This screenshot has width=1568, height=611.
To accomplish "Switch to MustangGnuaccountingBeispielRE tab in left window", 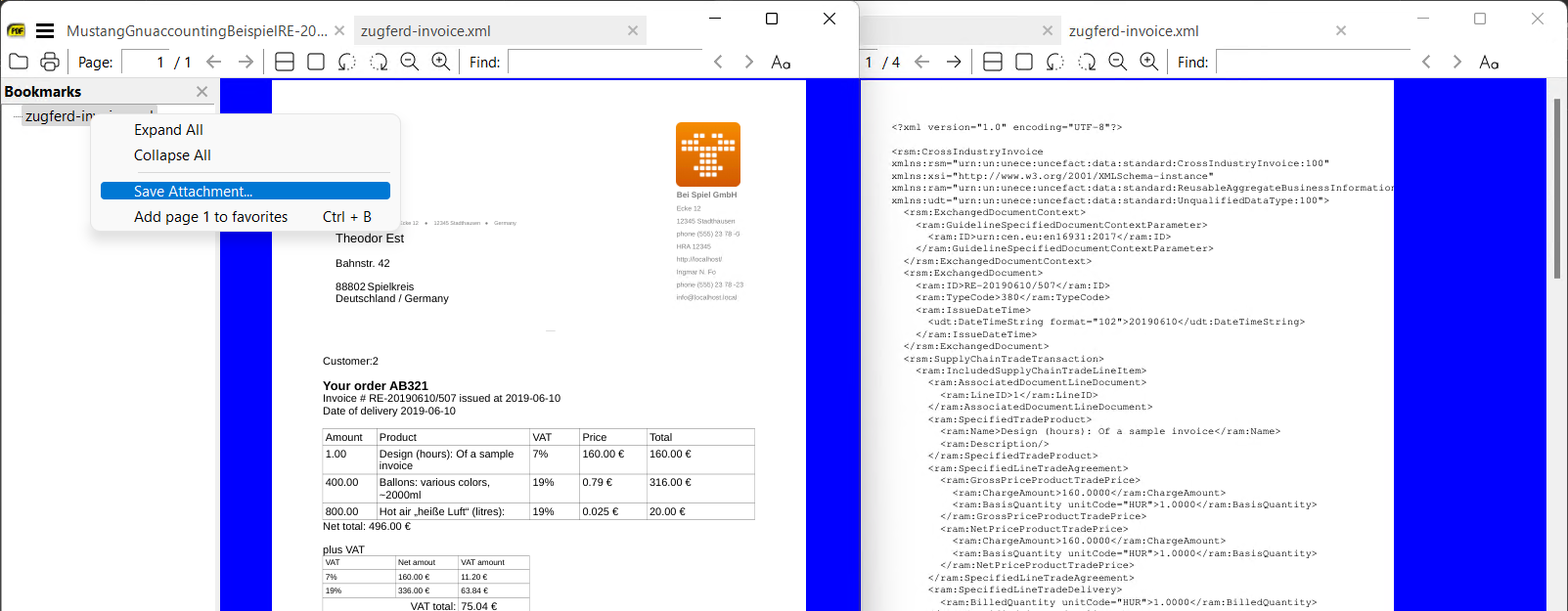I will (197, 31).
